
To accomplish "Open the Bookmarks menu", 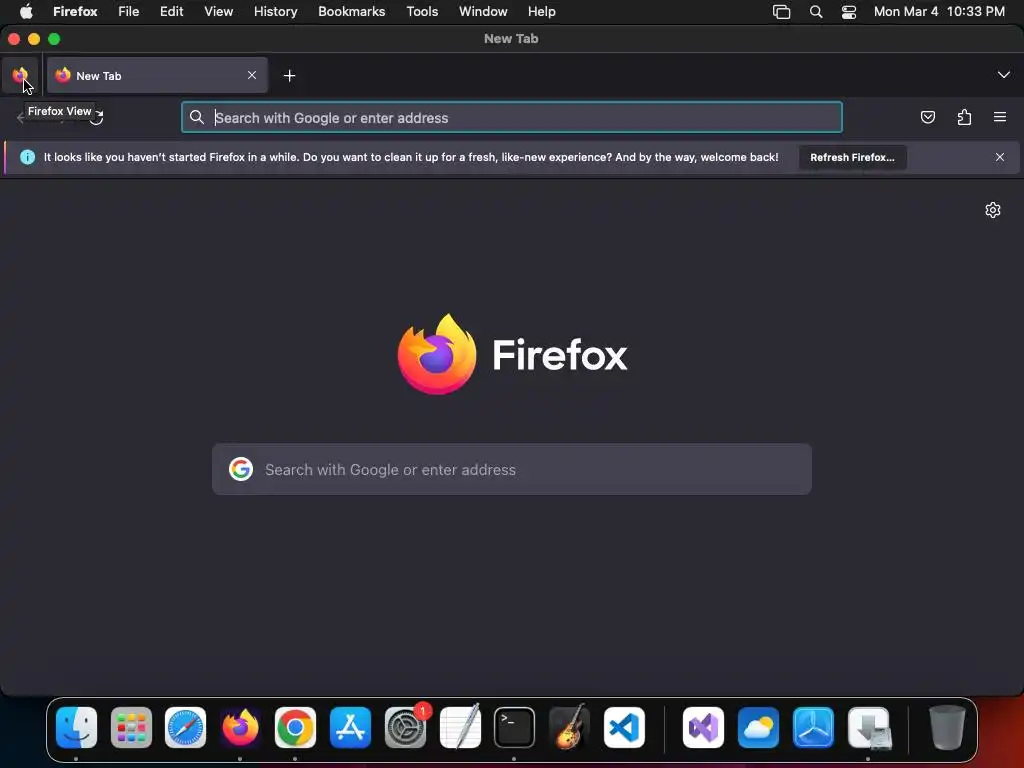I will coord(351,11).
